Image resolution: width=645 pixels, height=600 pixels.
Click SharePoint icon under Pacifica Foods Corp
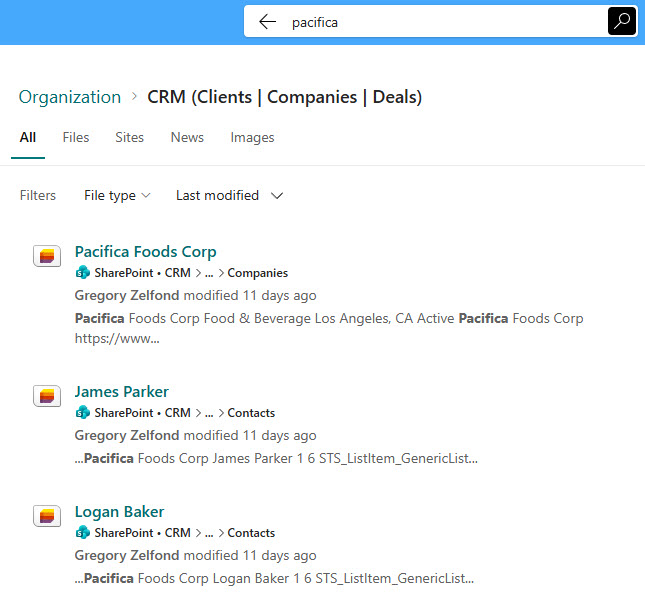point(83,273)
